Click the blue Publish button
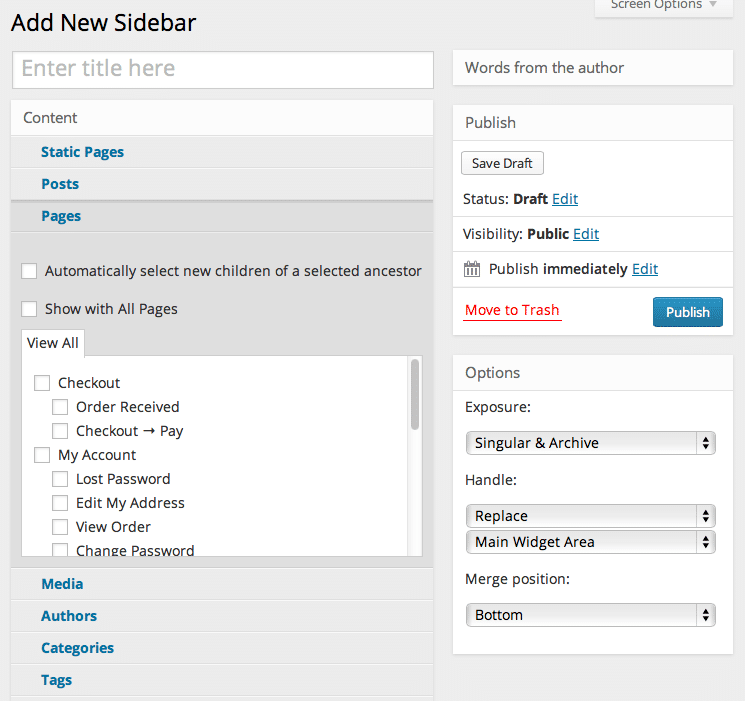 pos(688,312)
